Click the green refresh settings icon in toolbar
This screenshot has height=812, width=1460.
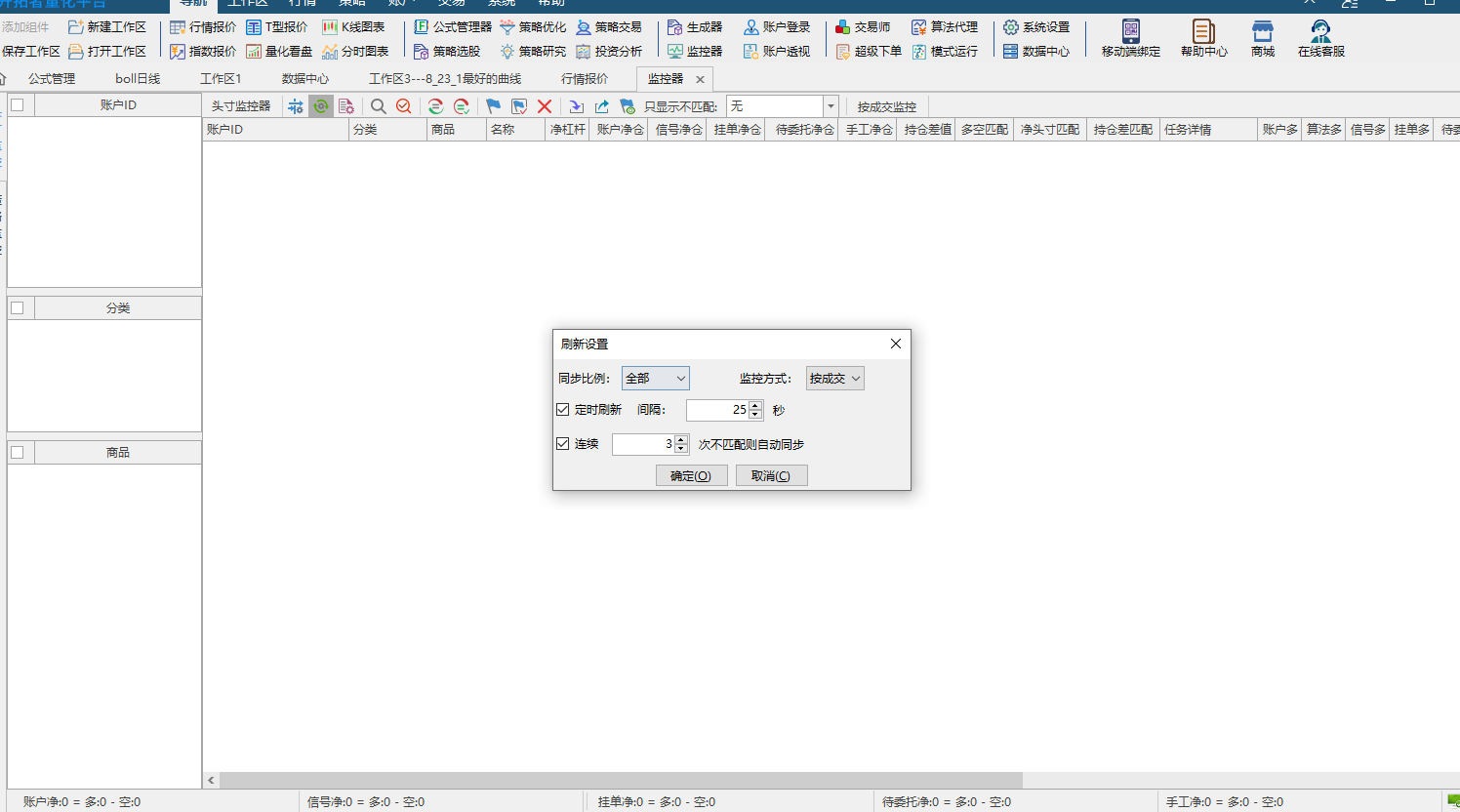320,106
